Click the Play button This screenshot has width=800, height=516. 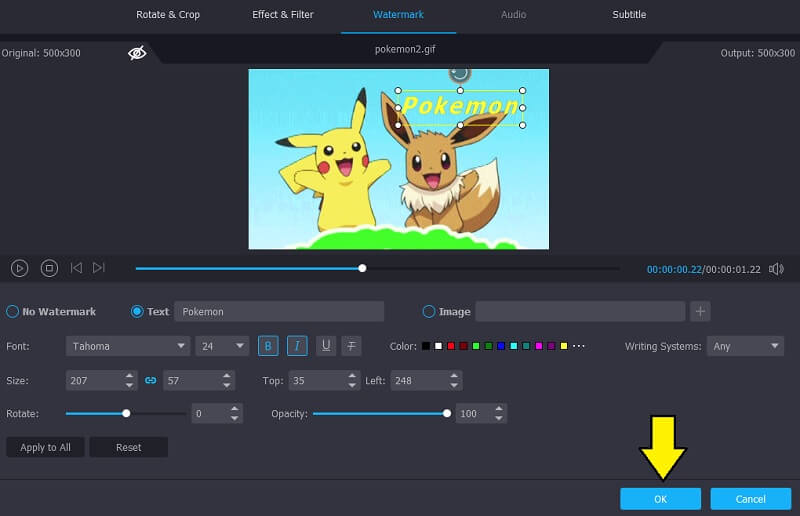[19, 268]
